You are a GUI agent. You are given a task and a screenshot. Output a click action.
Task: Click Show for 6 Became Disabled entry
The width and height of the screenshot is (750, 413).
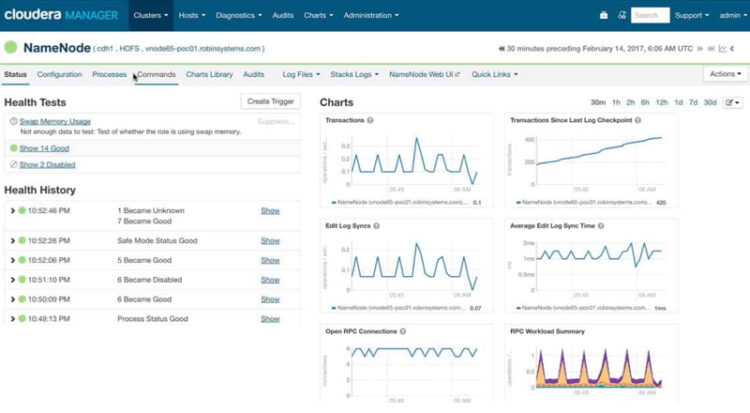tap(270, 280)
